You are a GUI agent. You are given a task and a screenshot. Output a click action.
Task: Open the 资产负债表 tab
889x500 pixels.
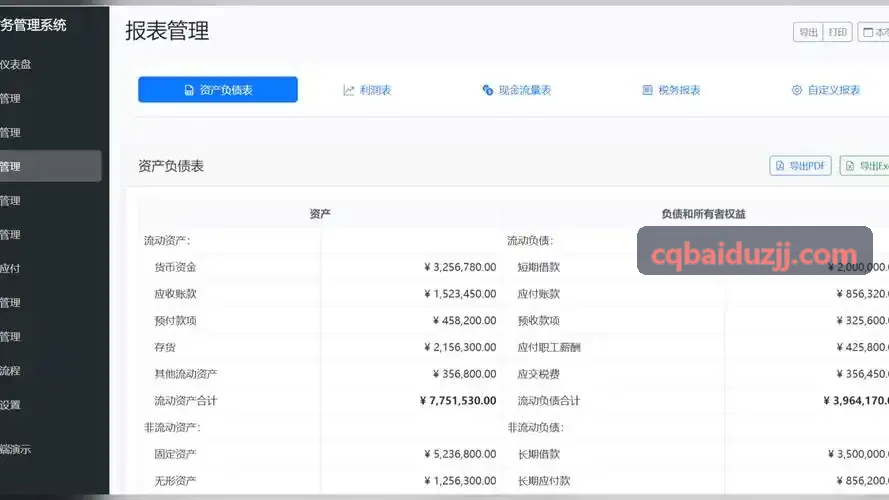pyautogui.click(x=218, y=90)
